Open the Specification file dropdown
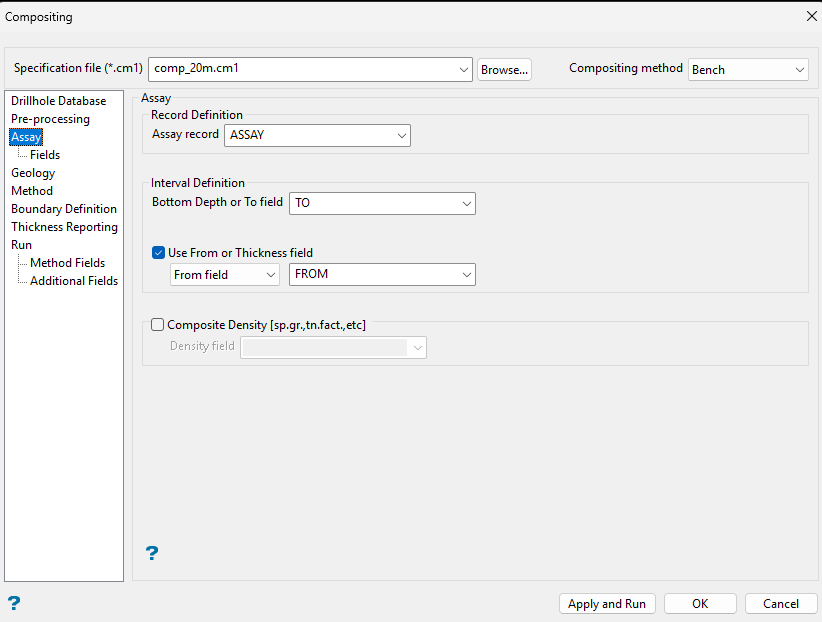The image size is (822, 622). (463, 70)
